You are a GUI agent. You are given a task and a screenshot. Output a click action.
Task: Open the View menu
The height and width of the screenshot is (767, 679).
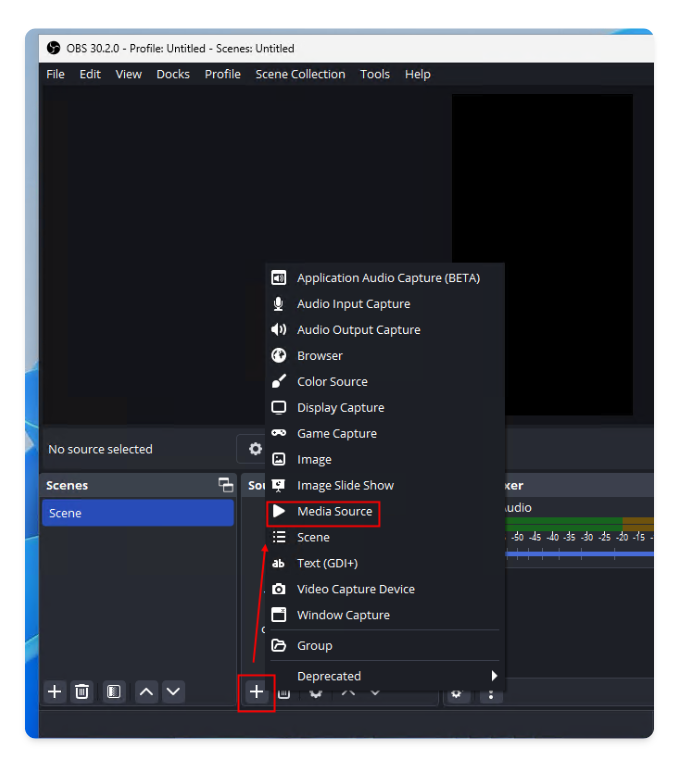[129, 74]
